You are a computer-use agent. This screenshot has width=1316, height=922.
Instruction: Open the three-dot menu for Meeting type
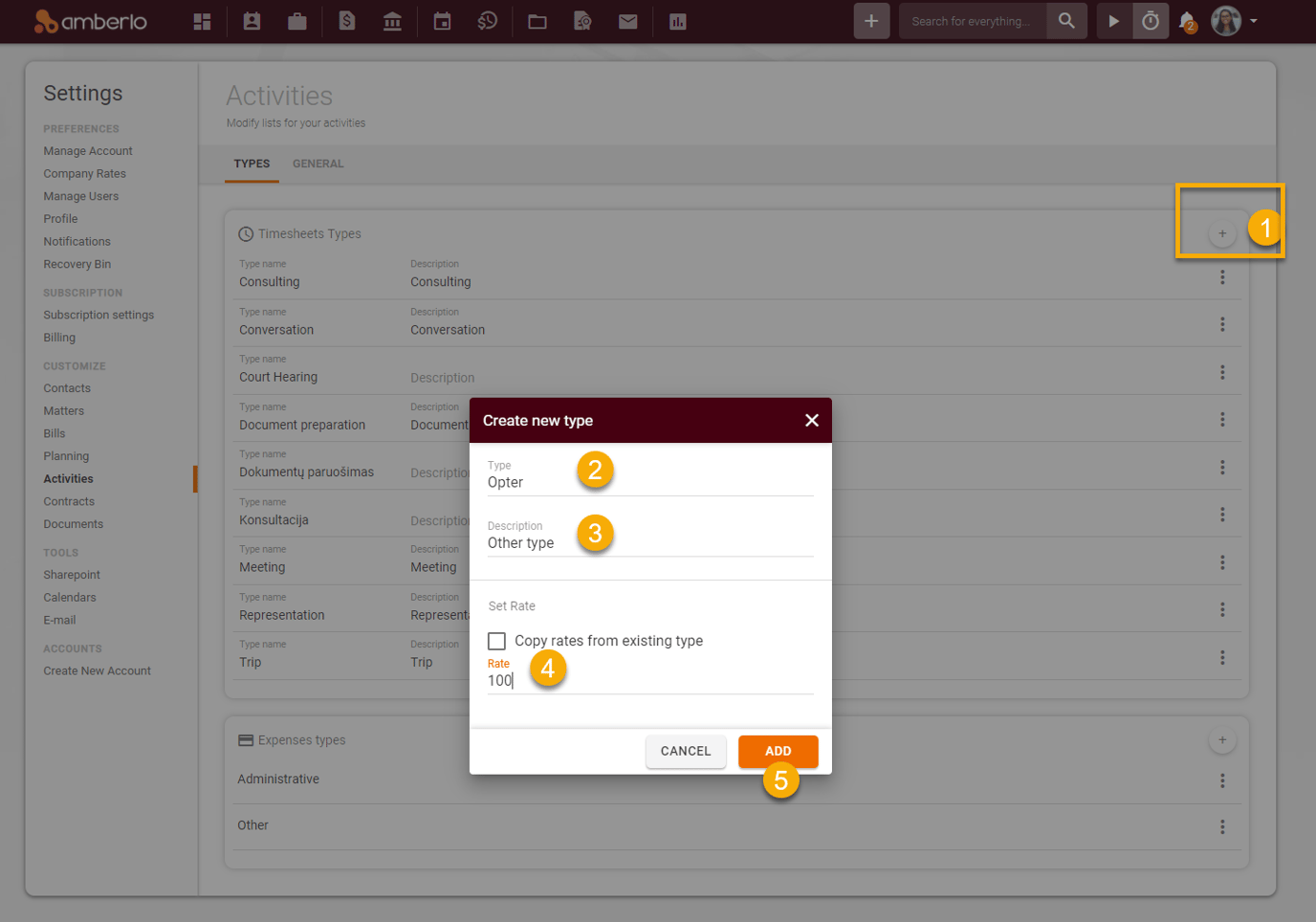click(1222, 561)
